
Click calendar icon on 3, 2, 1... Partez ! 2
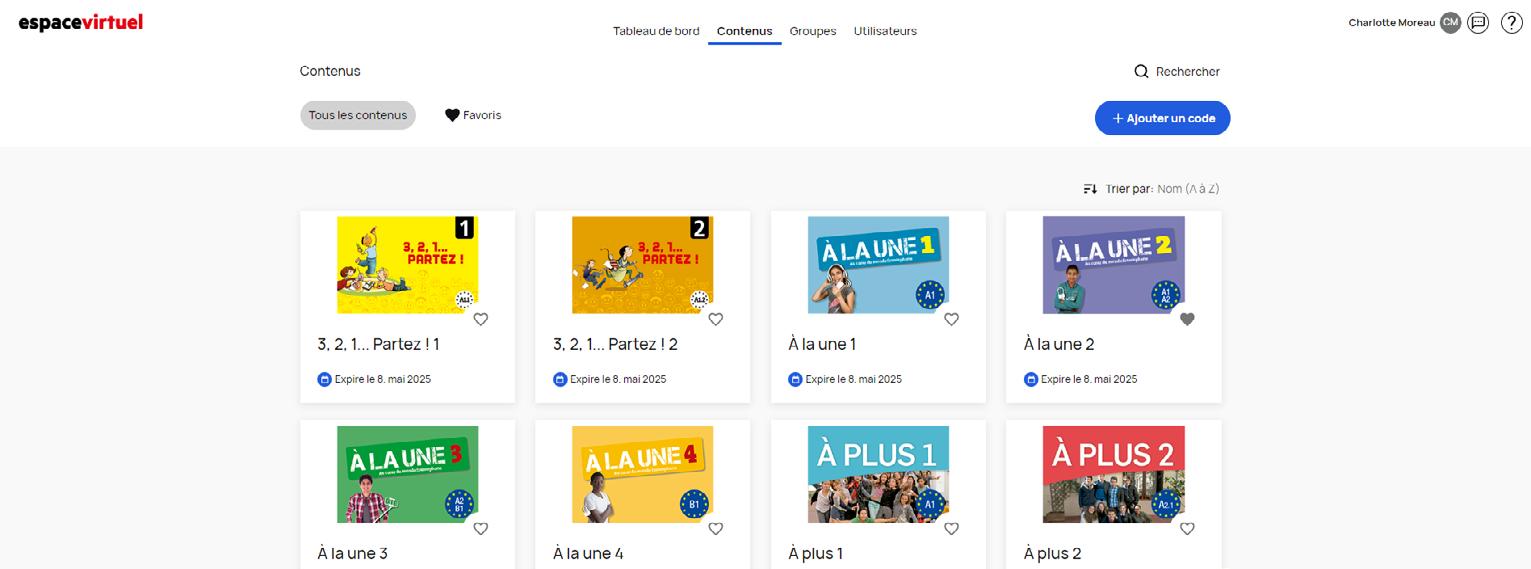560,379
